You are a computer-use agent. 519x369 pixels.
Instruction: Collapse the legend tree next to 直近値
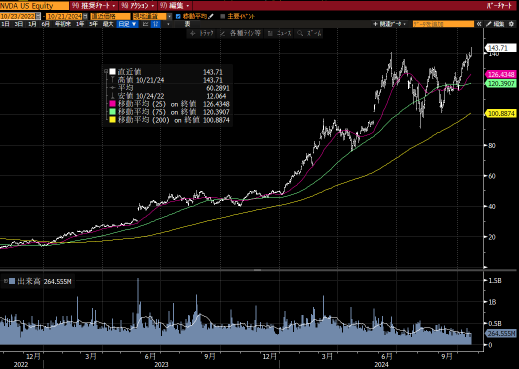[106, 71]
